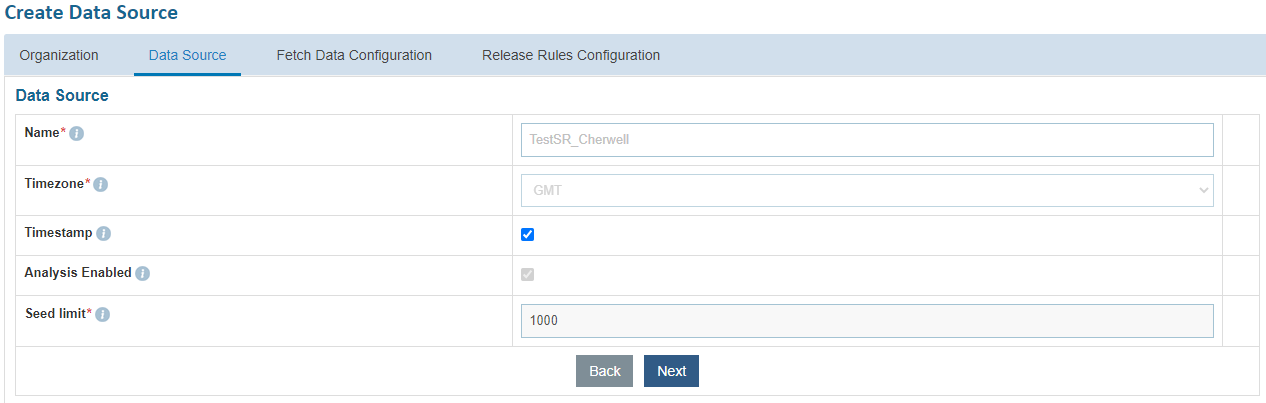The image size is (1266, 403).
Task: Toggle the Analysis Enabled checkbox
Action: click(x=528, y=275)
